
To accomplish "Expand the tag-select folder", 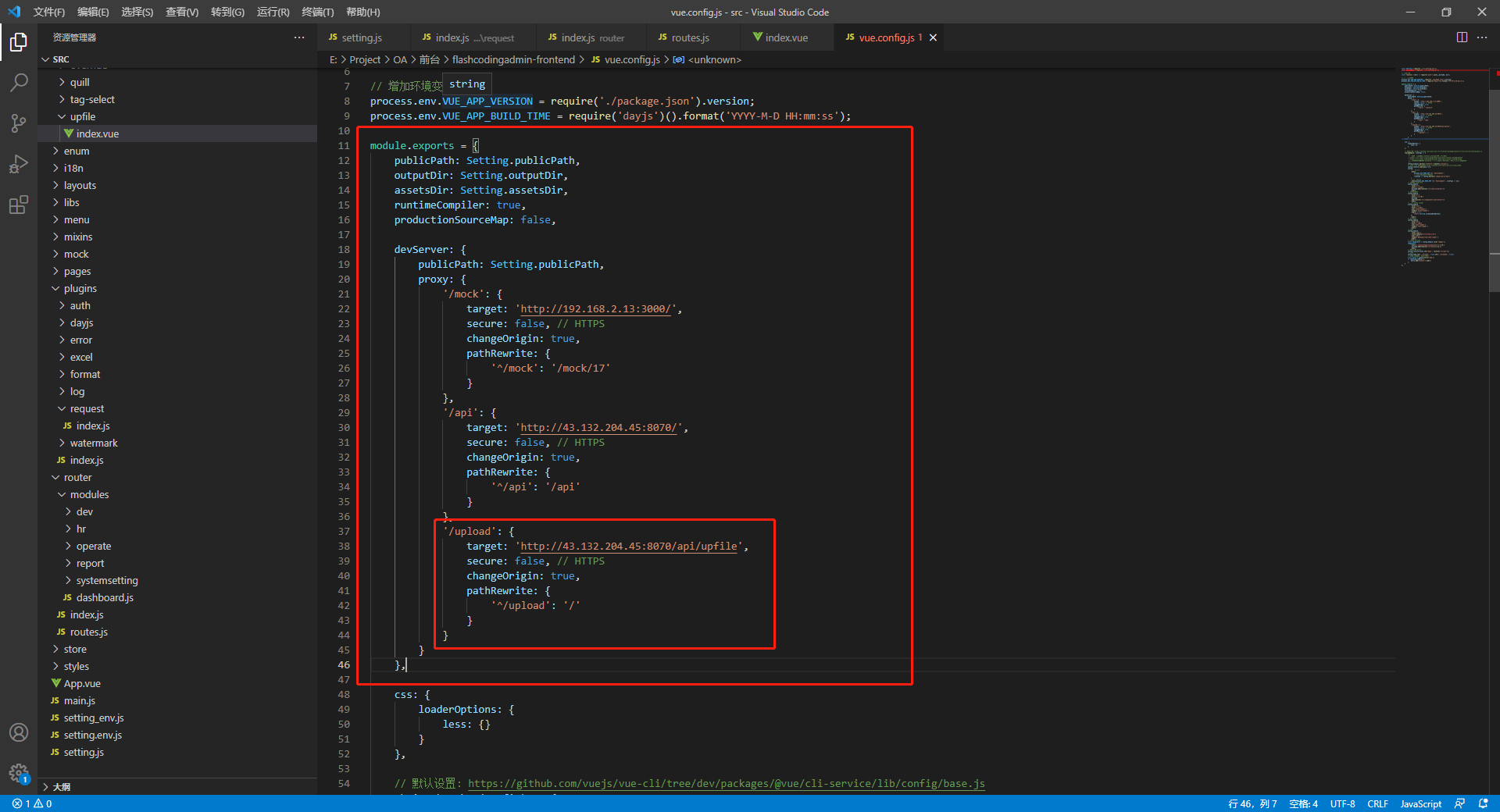I will coord(177,99).
